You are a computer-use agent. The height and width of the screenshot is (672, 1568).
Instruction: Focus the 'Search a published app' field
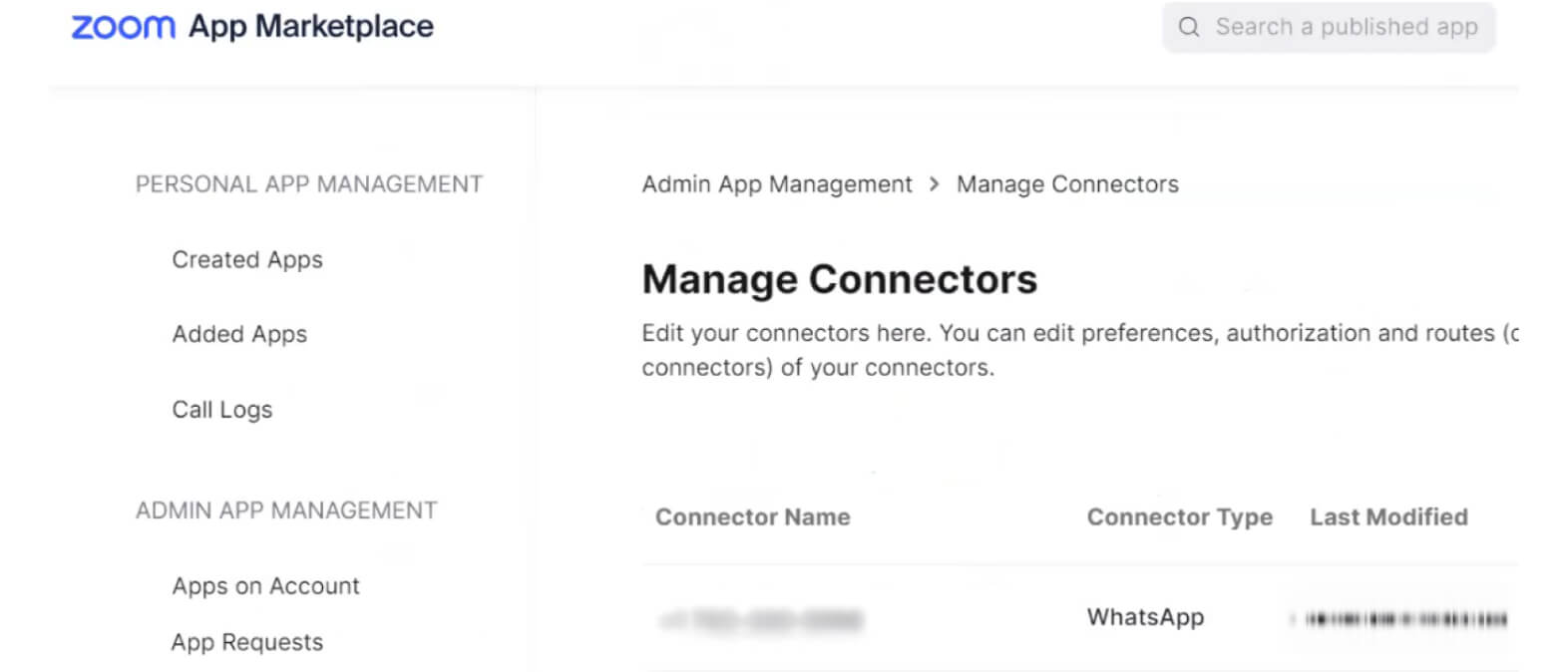click(x=1346, y=27)
